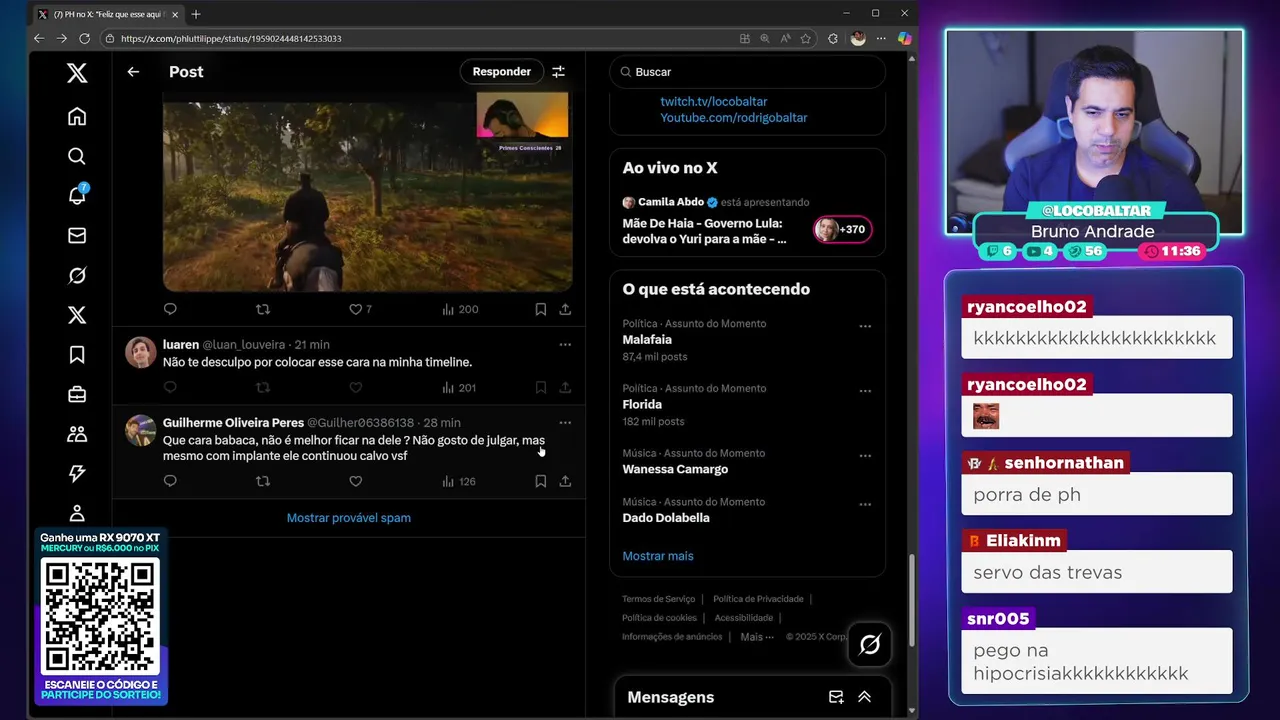Open Wanessa Camargo trending topic
The width and height of the screenshot is (1280, 720).
pyautogui.click(x=748, y=462)
